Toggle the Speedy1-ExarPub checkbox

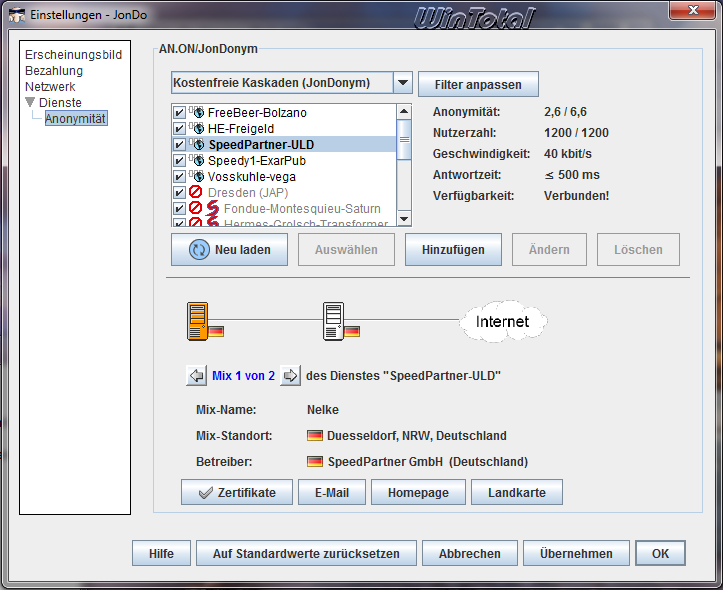pos(179,161)
